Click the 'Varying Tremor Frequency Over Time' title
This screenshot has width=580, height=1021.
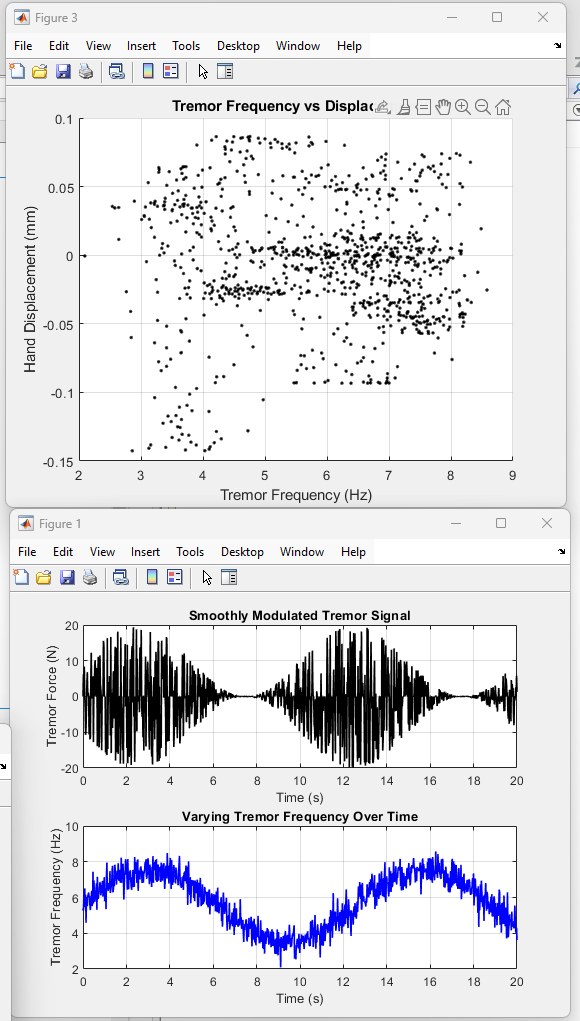[299, 817]
